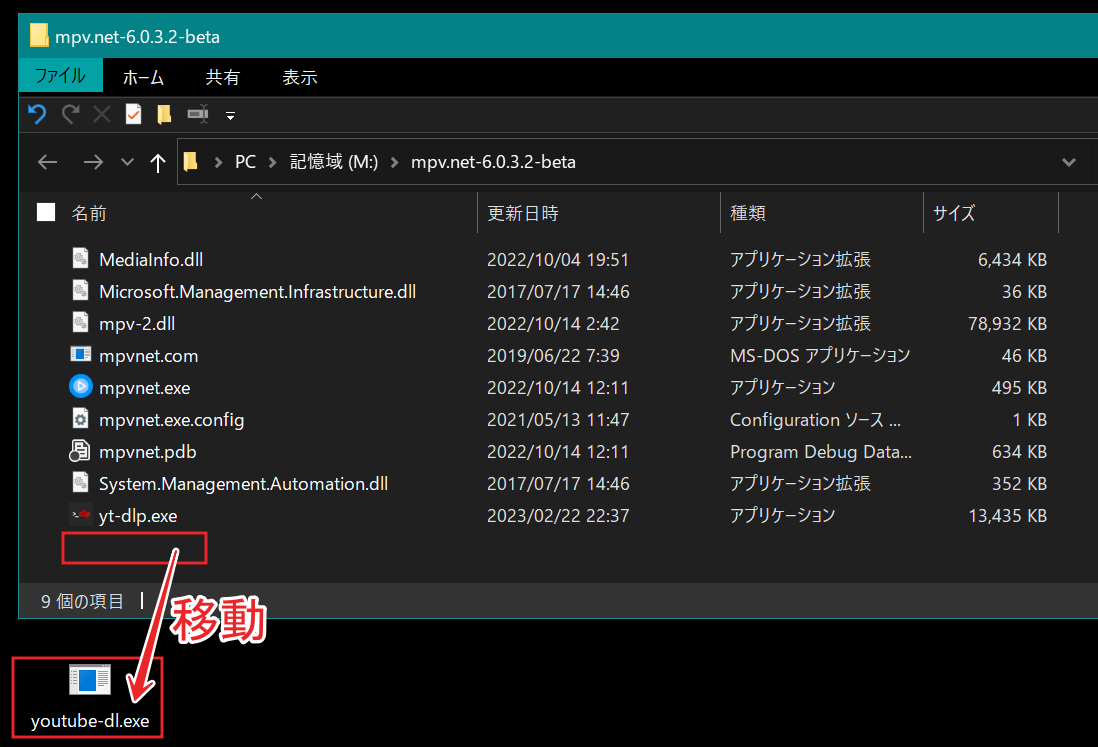Select the MediaInfo.dll file via its checkbox area
Image resolution: width=1098 pixels, height=747 pixels.
80,259
